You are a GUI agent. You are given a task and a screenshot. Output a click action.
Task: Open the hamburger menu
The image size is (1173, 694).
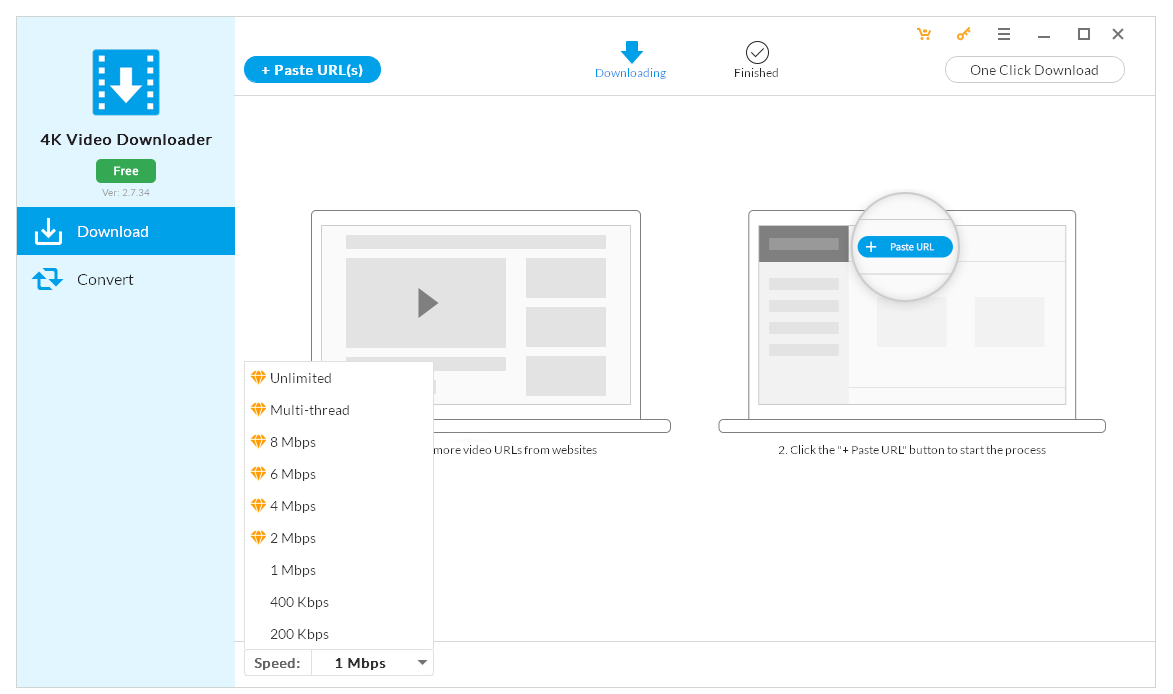[x=1004, y=33]
